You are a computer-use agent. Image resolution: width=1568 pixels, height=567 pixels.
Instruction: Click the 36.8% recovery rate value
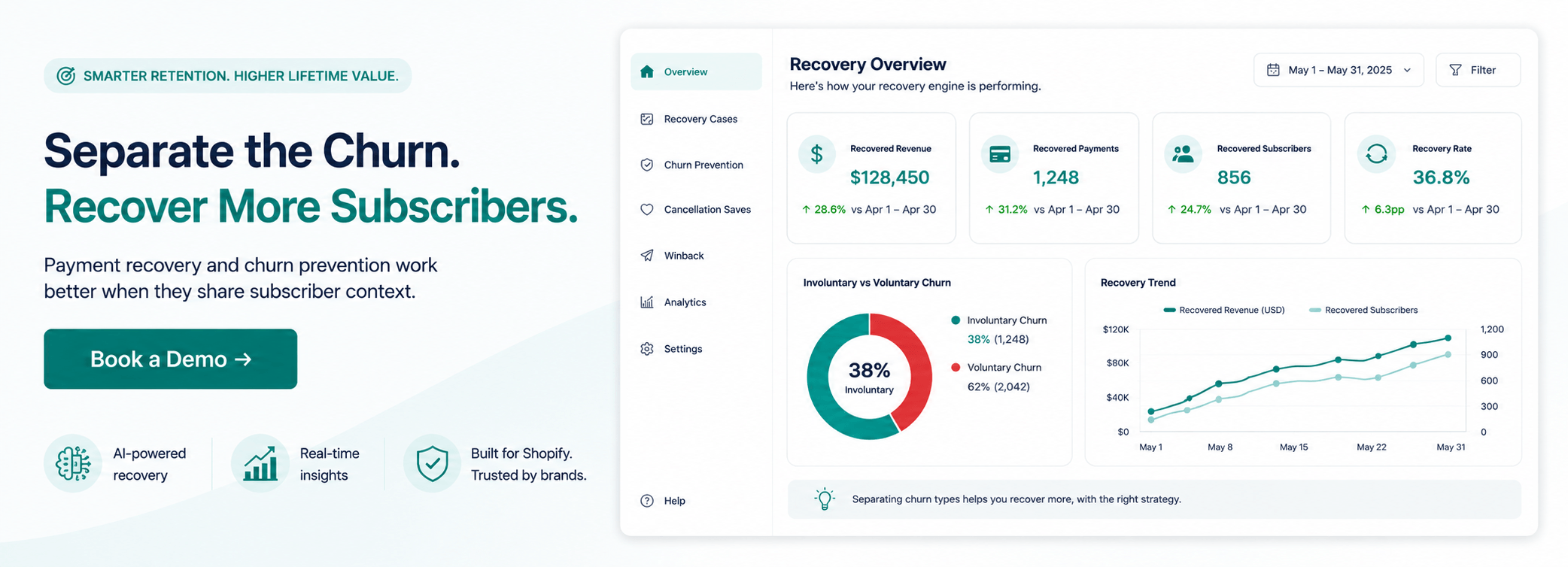tap(1441, 177)
